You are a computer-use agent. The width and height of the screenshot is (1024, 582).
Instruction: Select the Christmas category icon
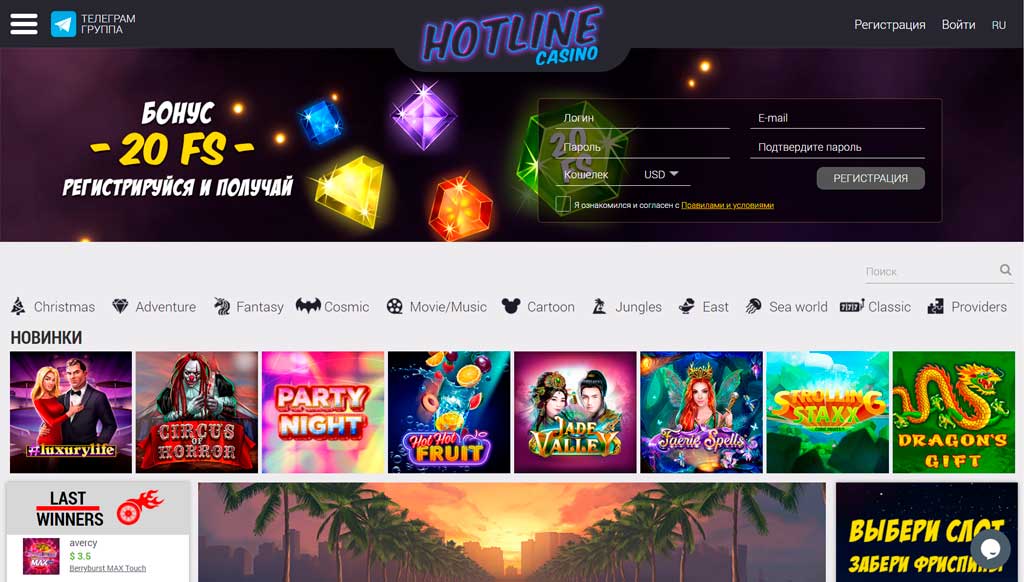click(x=18, y=306)
